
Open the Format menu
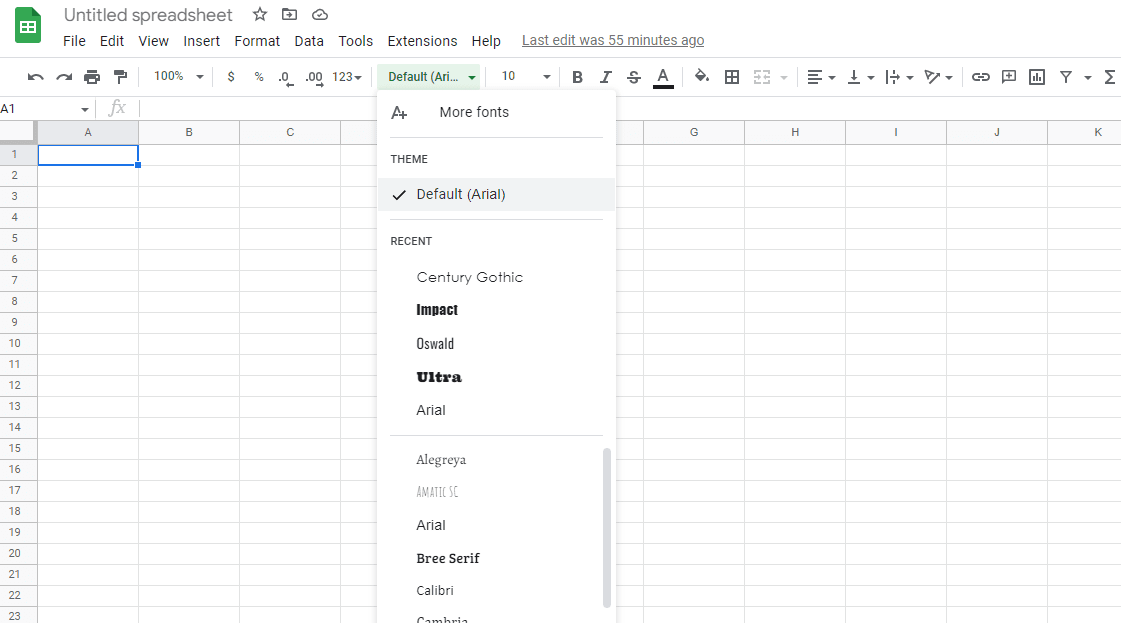pos(257,41)
